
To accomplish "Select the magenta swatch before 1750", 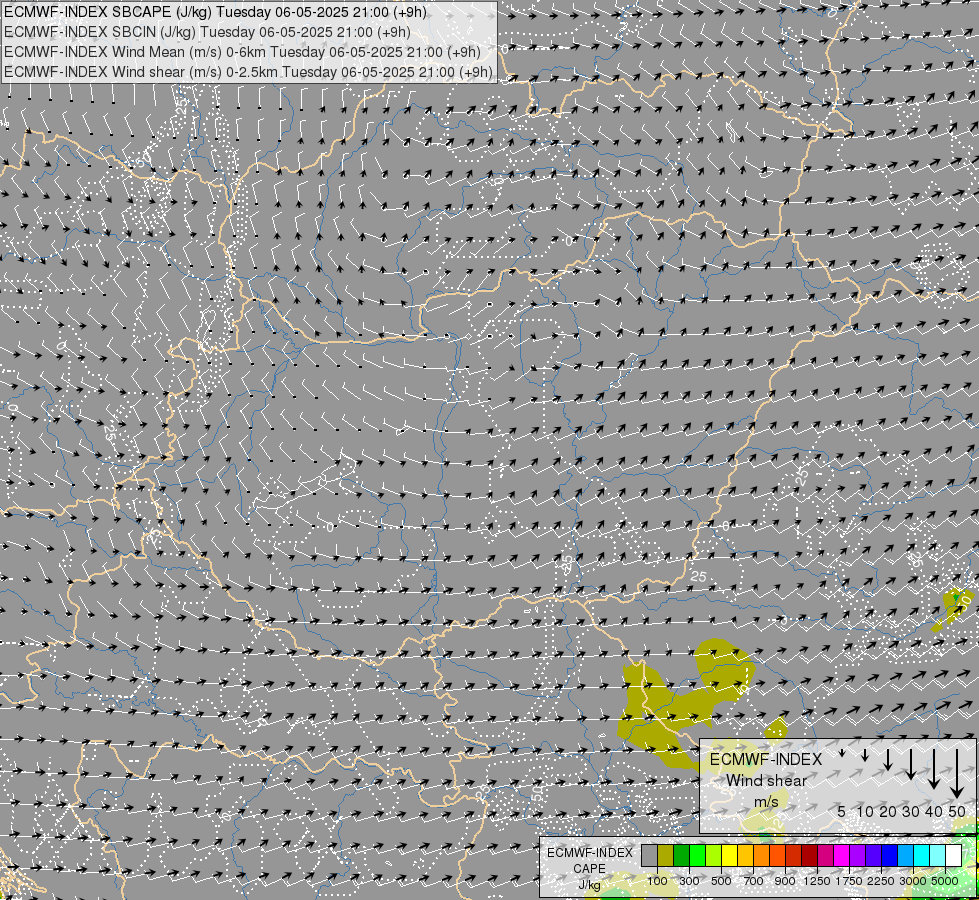I will pyautogui.click(x=842, y=856).
